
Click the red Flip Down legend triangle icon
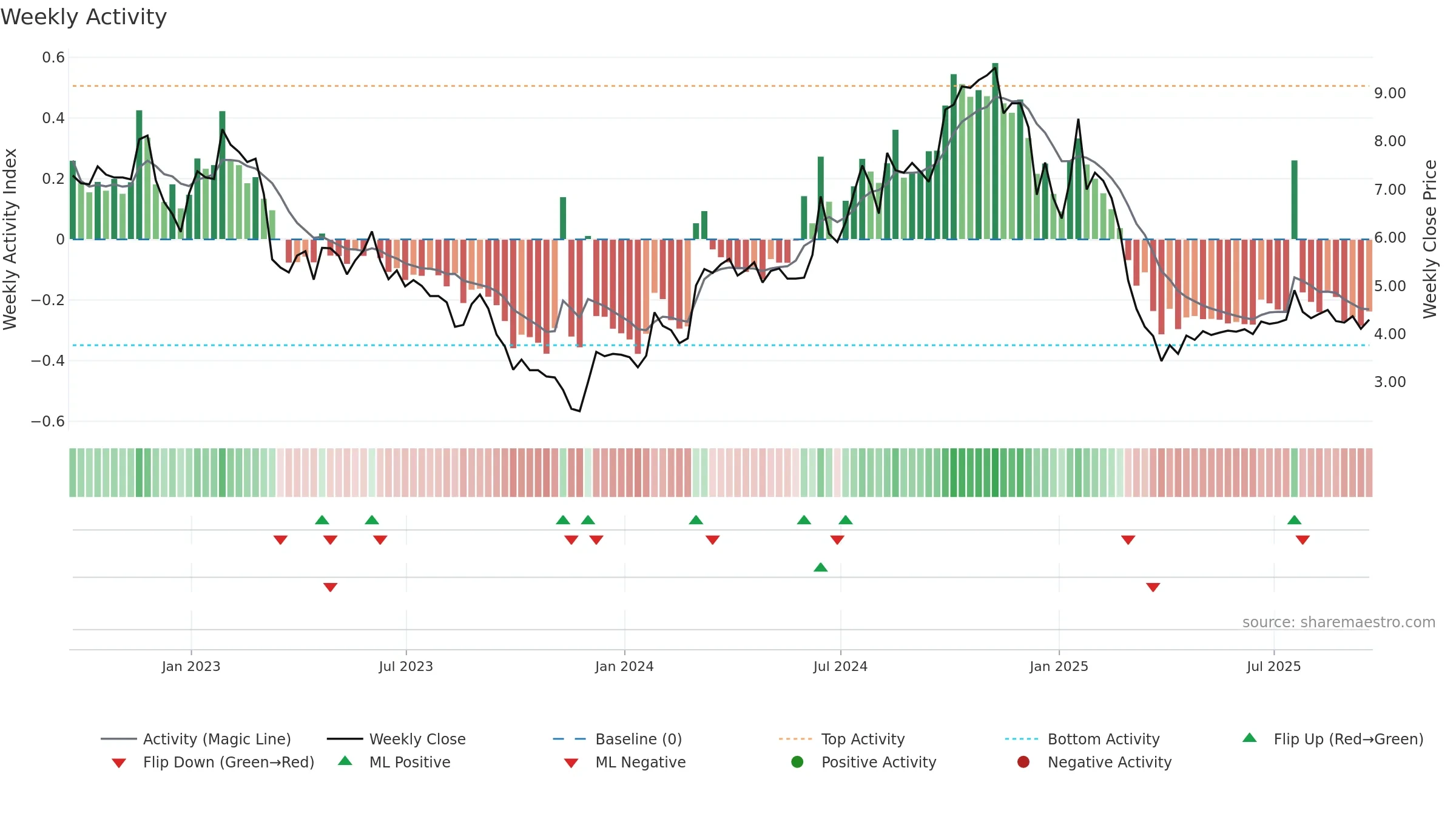click(x=119, y=763)
